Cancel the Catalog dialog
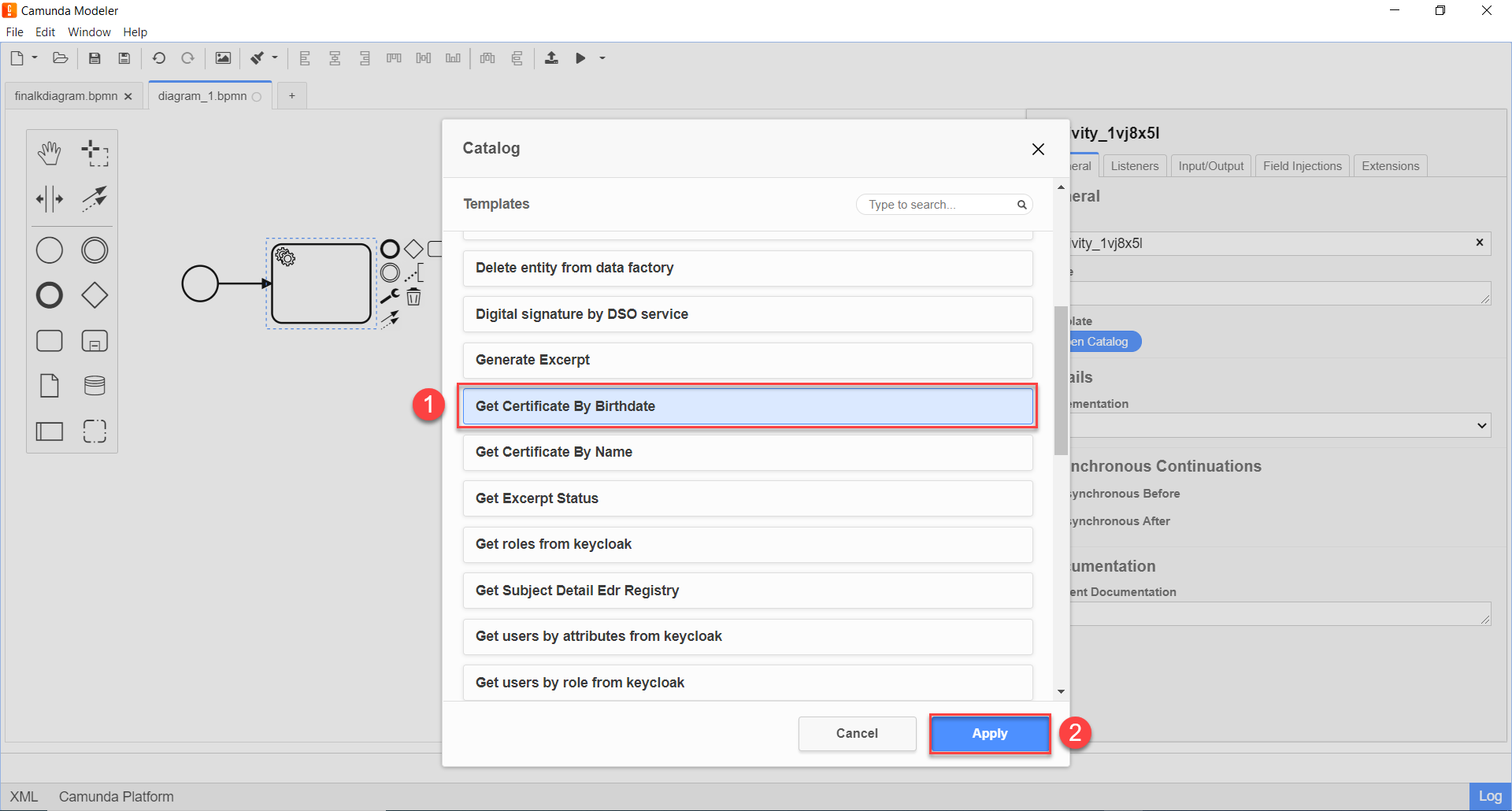Screen dimensions: 1512x811 coord(857,734)
